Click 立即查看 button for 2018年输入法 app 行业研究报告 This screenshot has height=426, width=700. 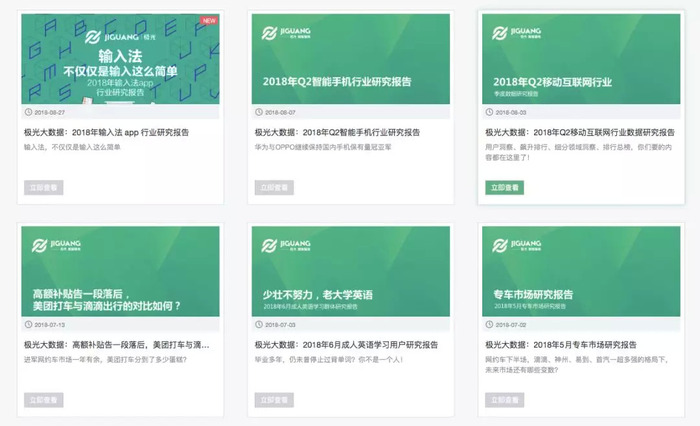point(44,188)
